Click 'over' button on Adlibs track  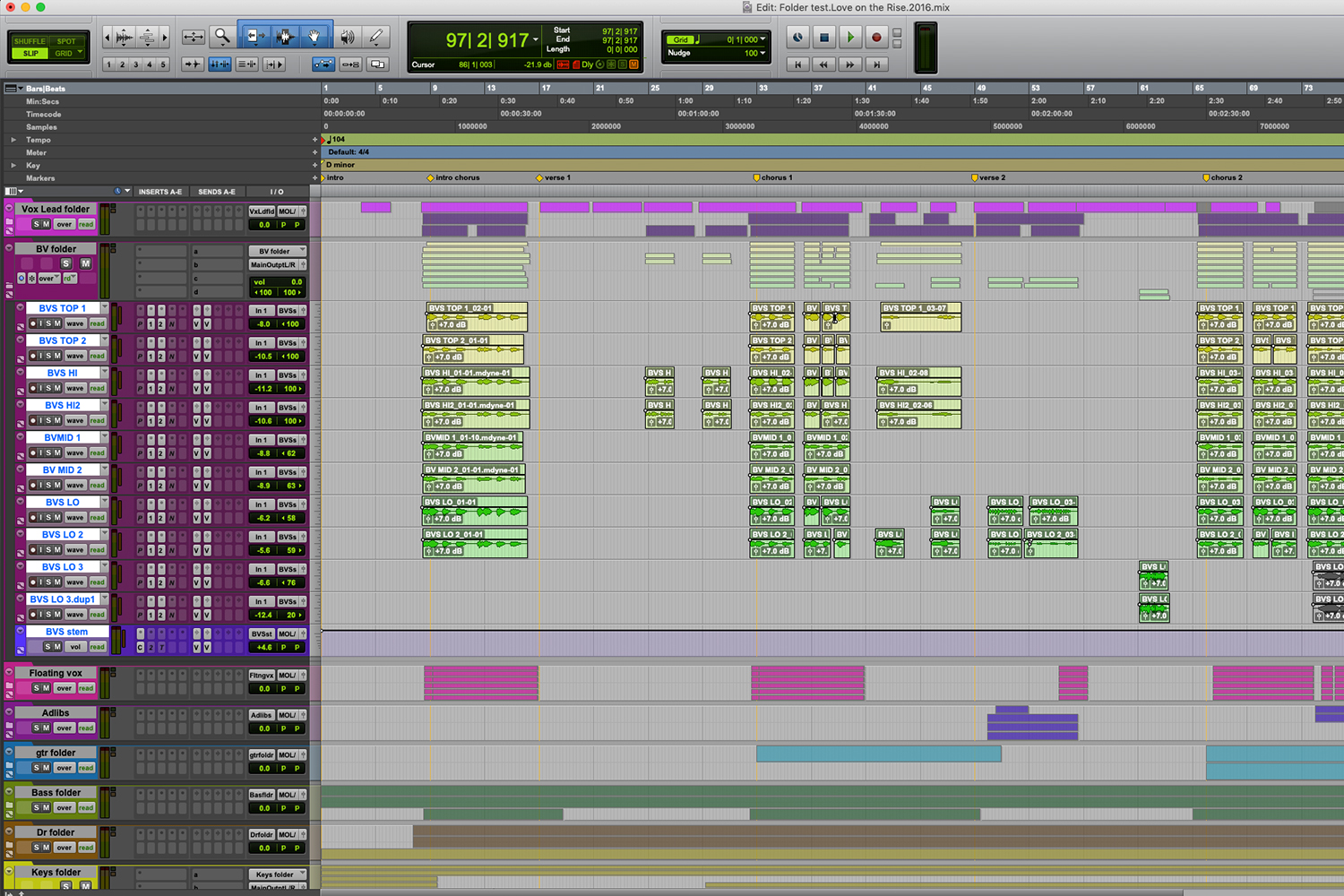[x=65, y=728]
